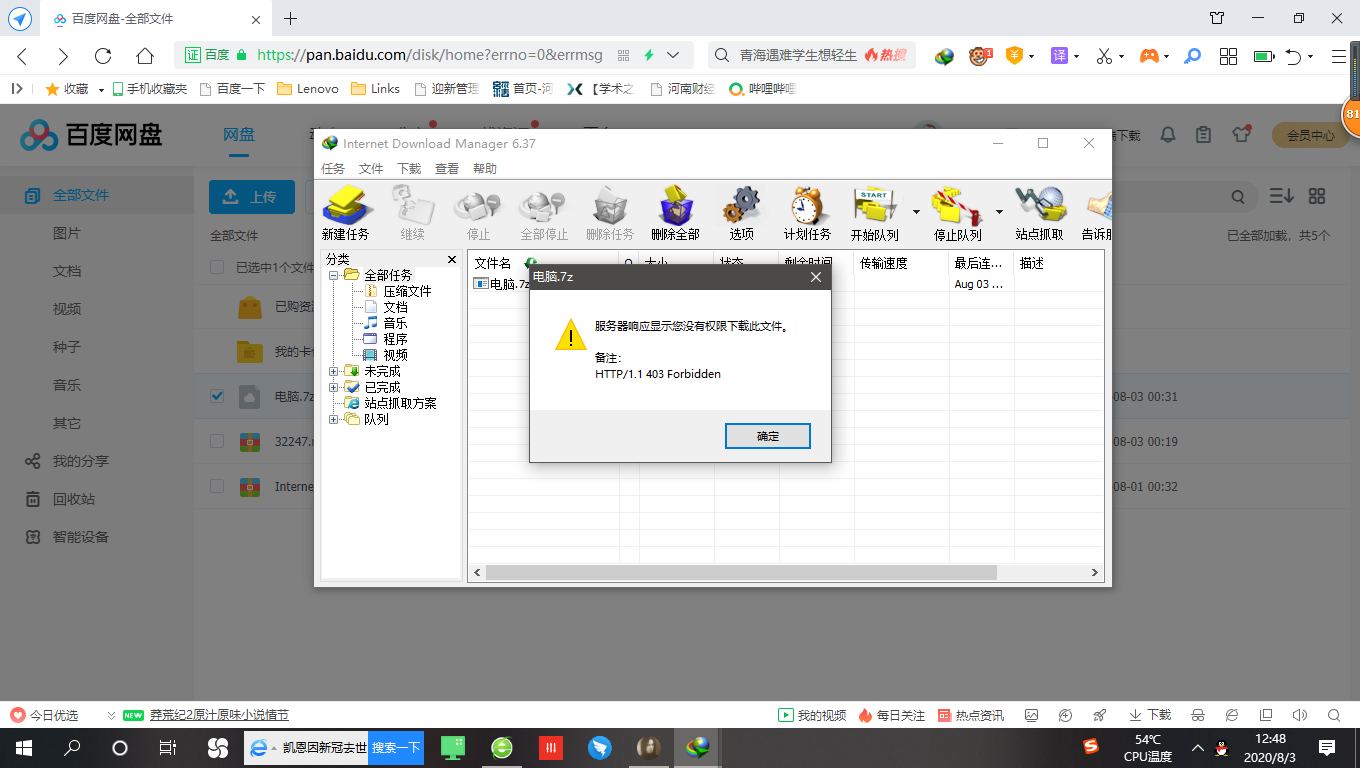Click the 开始队列 (start queue) icon

click(x=873, y=214)
